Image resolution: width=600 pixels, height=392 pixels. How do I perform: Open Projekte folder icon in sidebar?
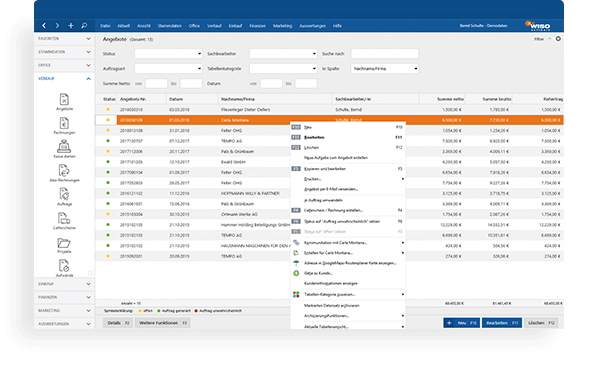tap(64, 243)
